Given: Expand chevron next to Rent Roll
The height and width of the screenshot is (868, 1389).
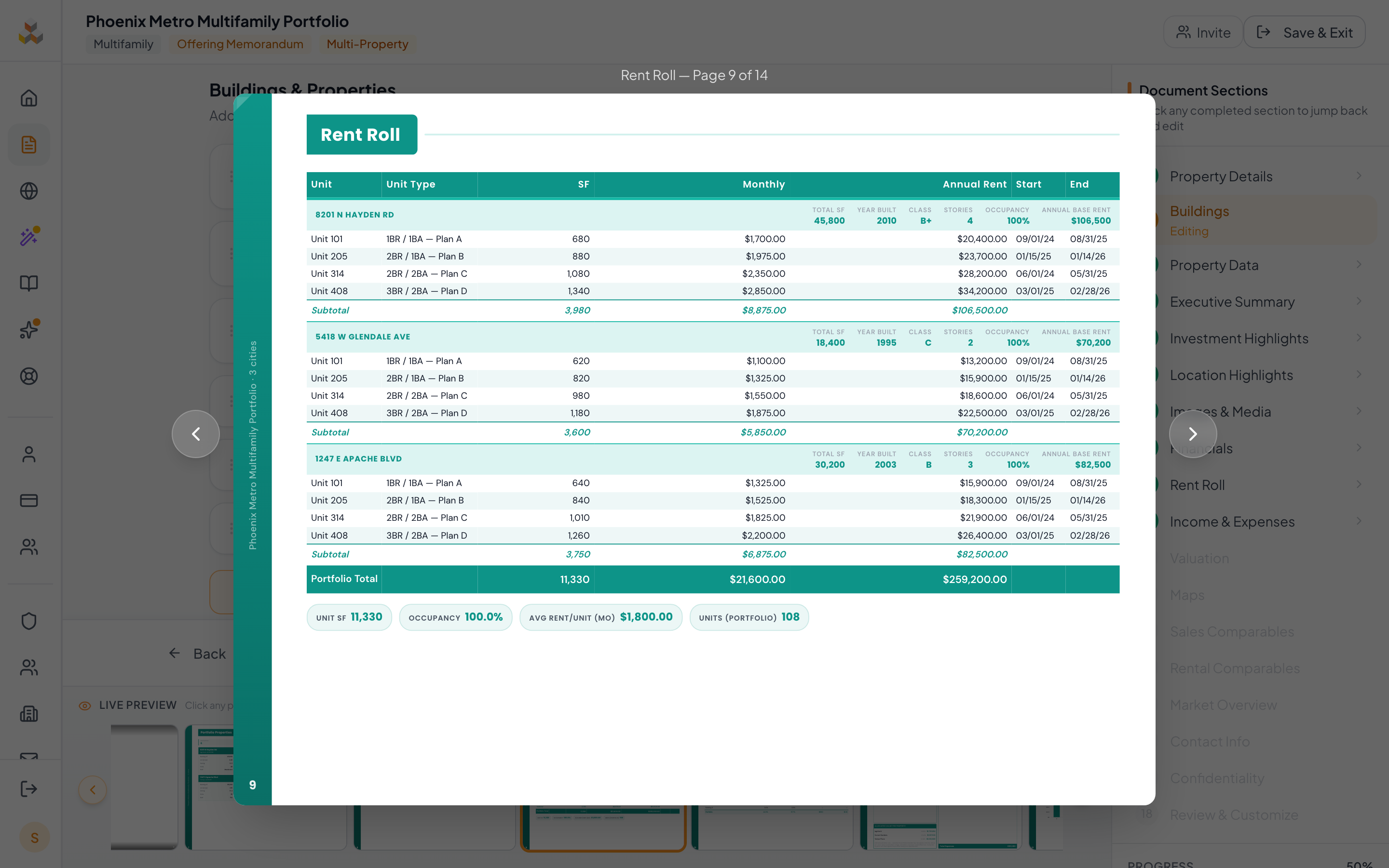Looking at the screenshot, I should (1359, 485).
